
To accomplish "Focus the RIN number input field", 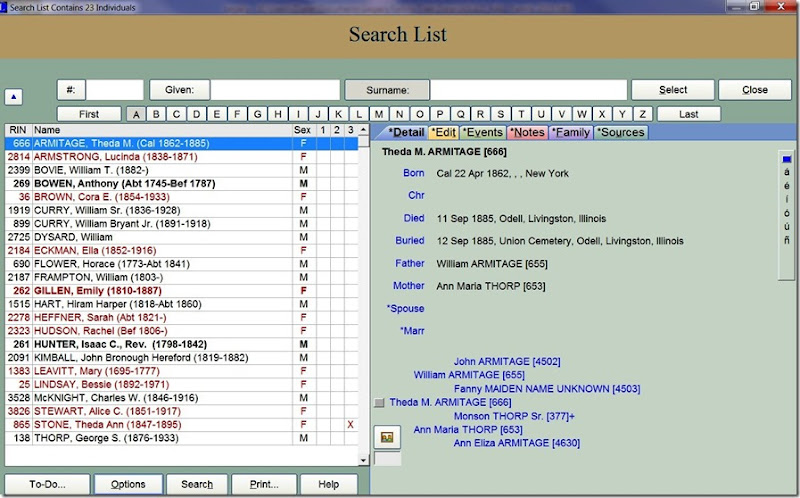I will pos(115,90).
